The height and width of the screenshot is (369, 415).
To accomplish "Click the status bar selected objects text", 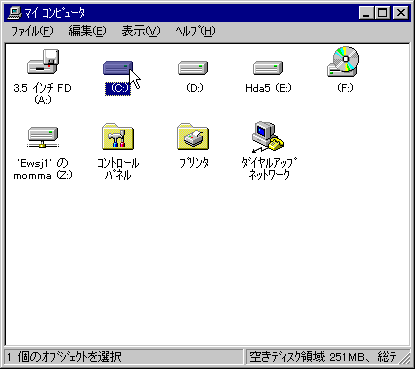I will (x=65, y=357).
